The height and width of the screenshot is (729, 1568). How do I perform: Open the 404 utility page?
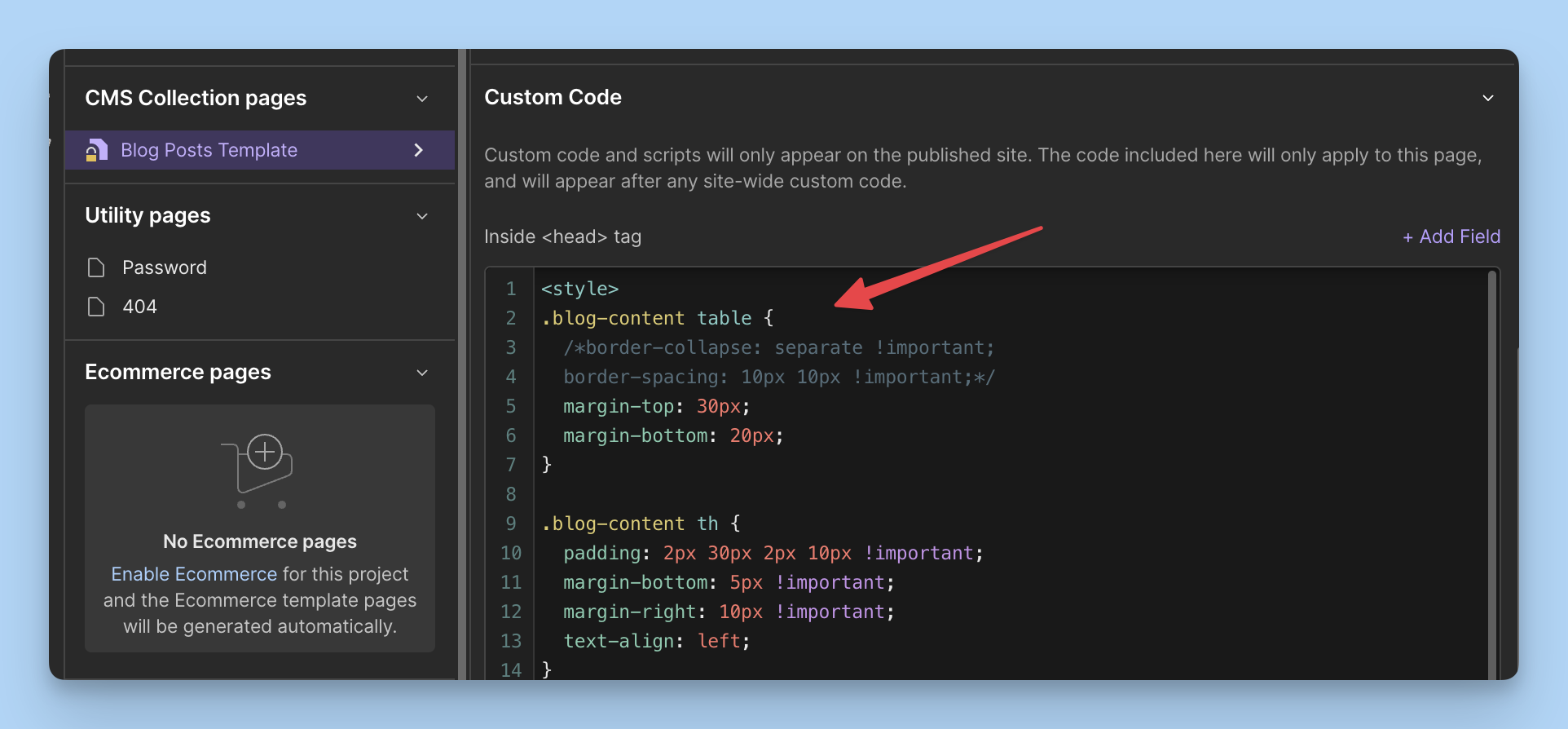click(x=139, y=307)
